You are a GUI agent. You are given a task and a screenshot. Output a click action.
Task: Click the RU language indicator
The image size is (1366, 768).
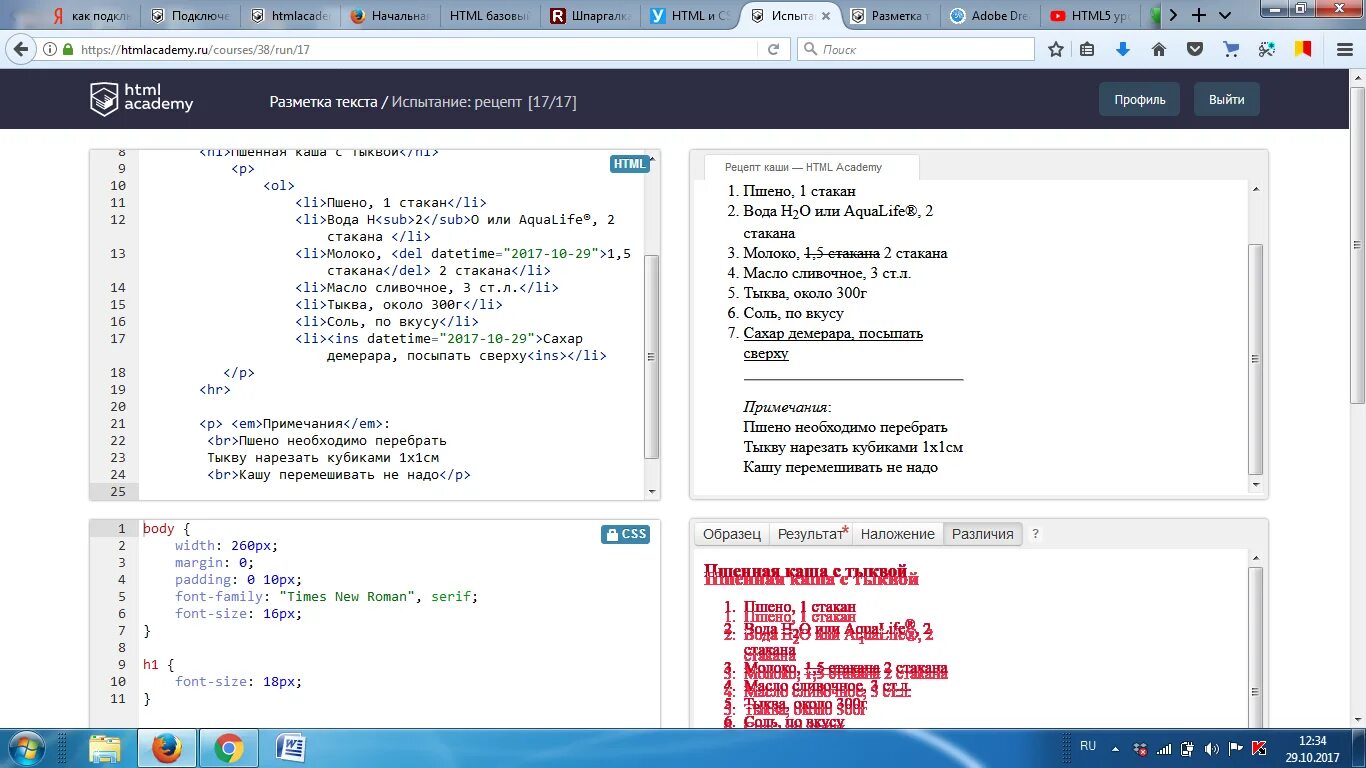click(x=1088, y=746)
